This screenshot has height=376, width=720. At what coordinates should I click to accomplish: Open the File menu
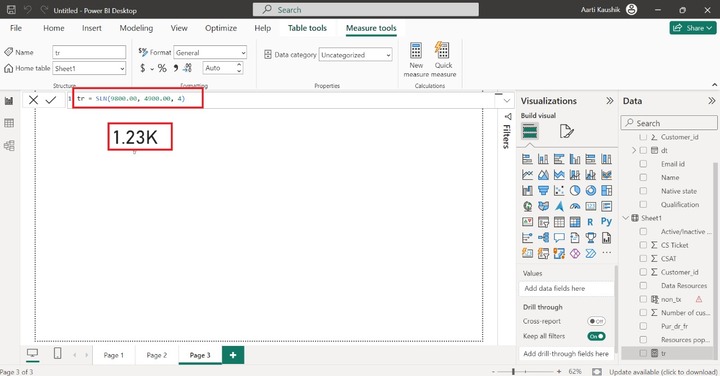point(16,28)
